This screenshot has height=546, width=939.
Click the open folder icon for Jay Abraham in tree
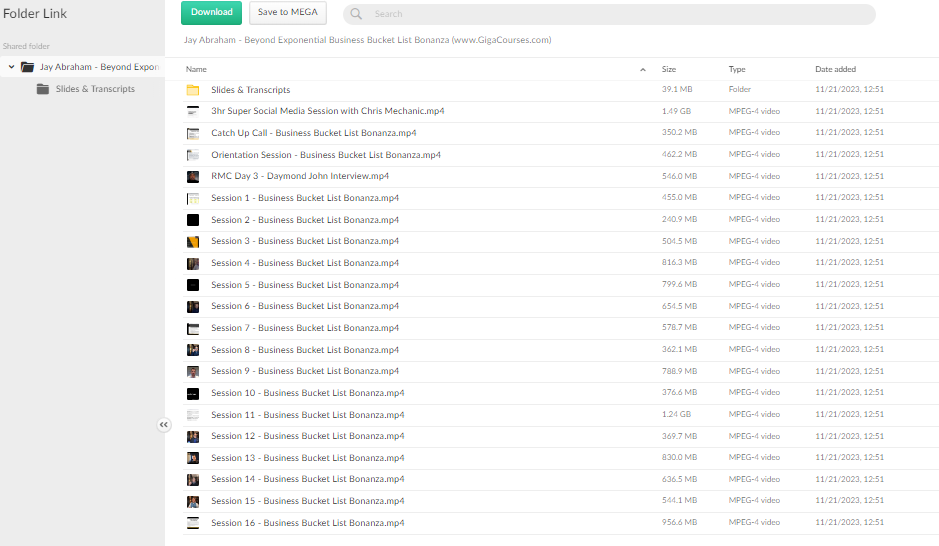28,67
